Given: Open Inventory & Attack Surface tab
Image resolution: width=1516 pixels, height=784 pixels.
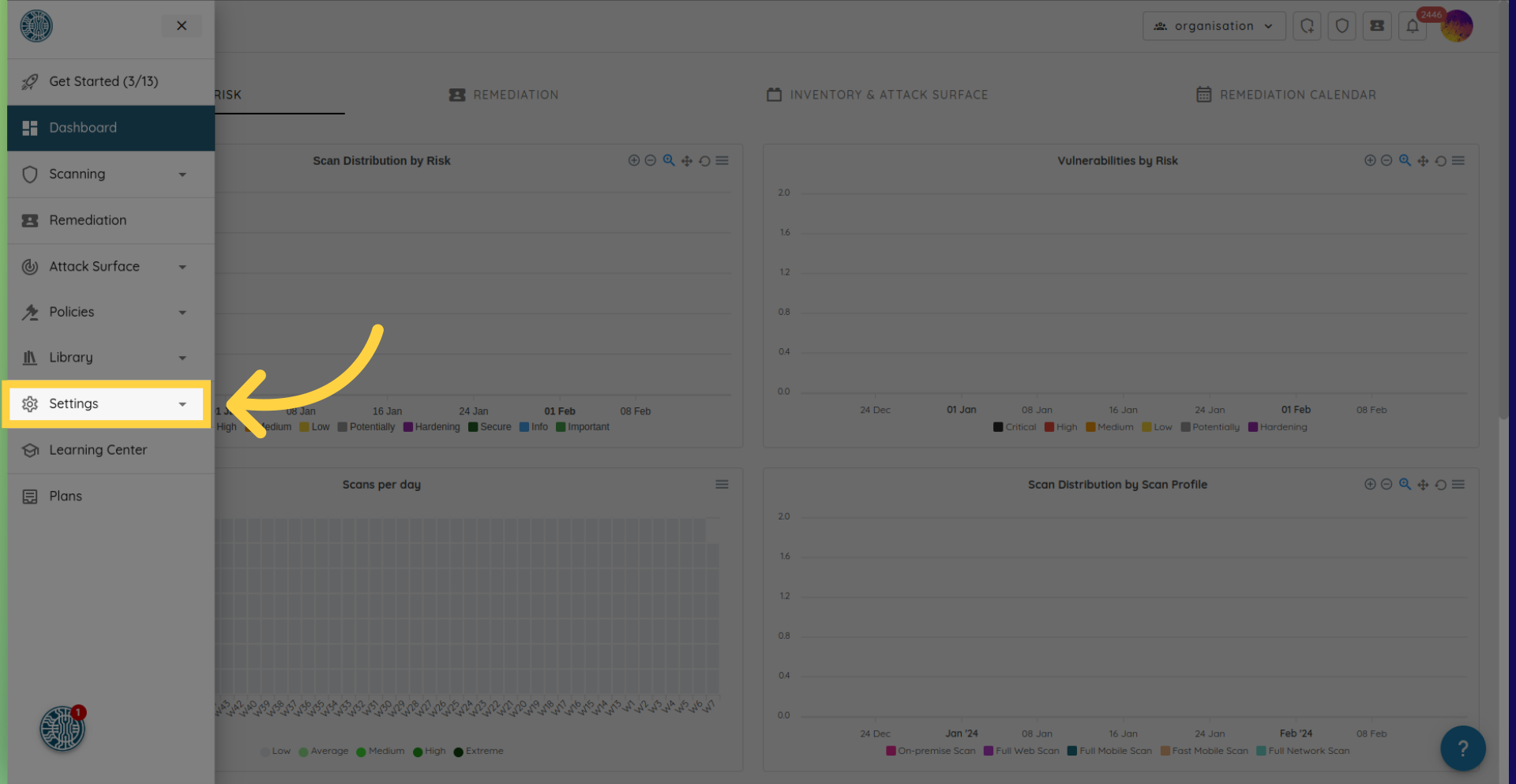Looking at the screenshot, I should click(x=877, y=95).
